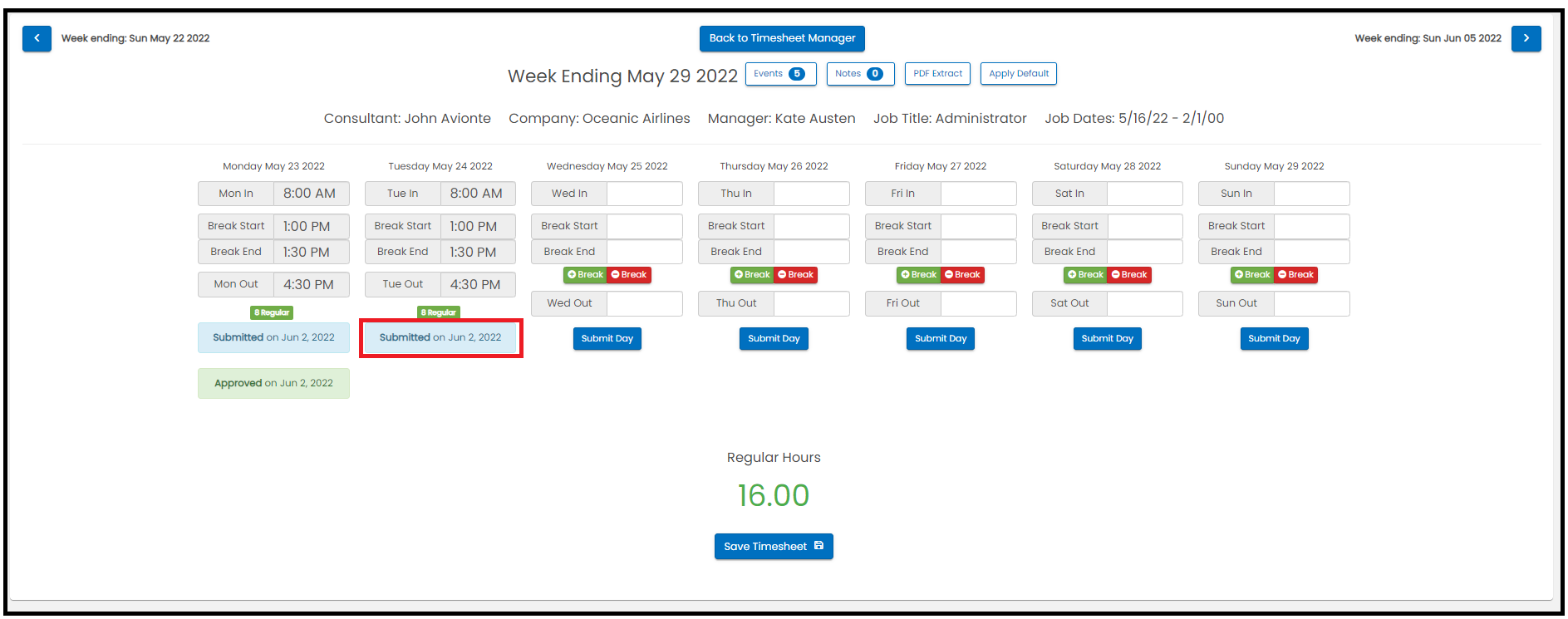Click Tuesday's 4:30 PM out time

(x=478, y=284)
